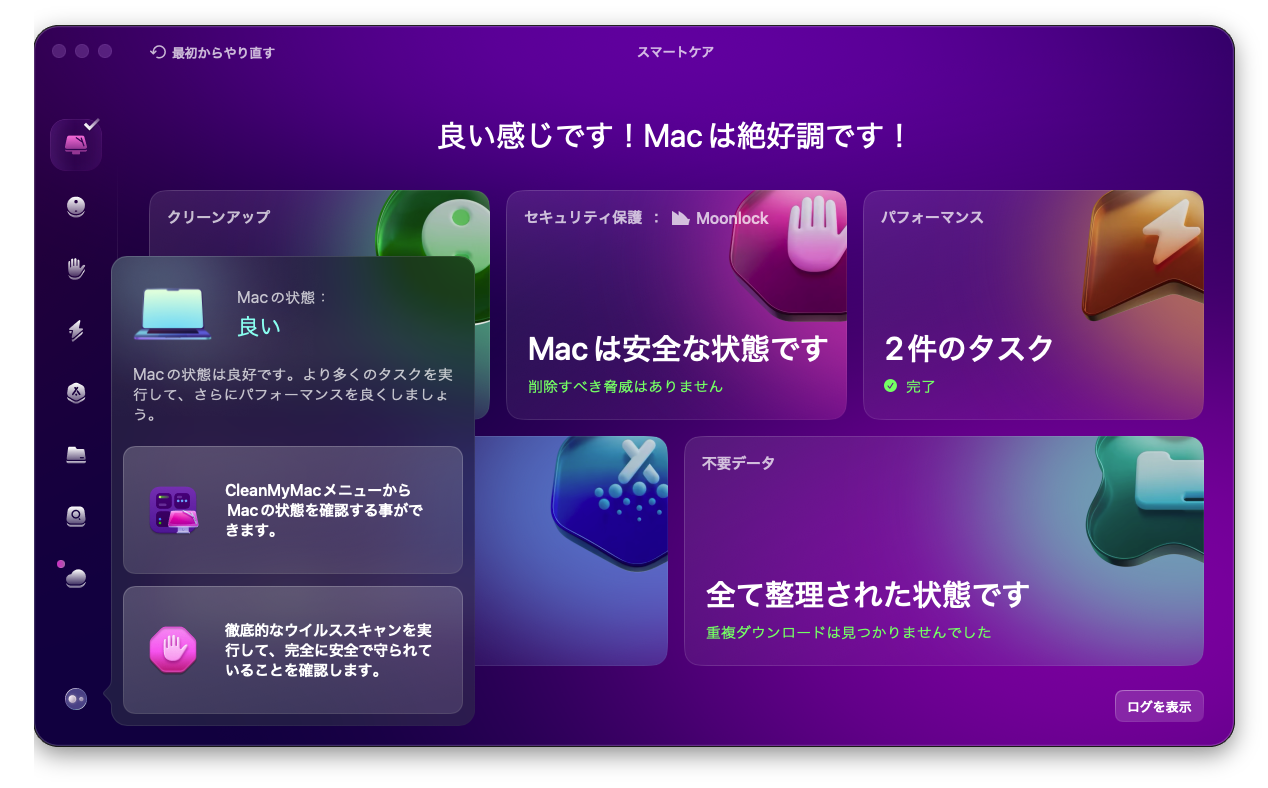Select the Space Lens magnifier sidebar icon
This screenshot has width=1268, height=788.
coord(76,516)
